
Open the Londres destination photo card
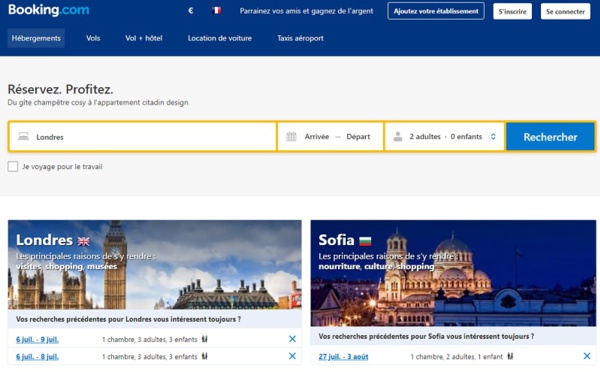point(155,264)
